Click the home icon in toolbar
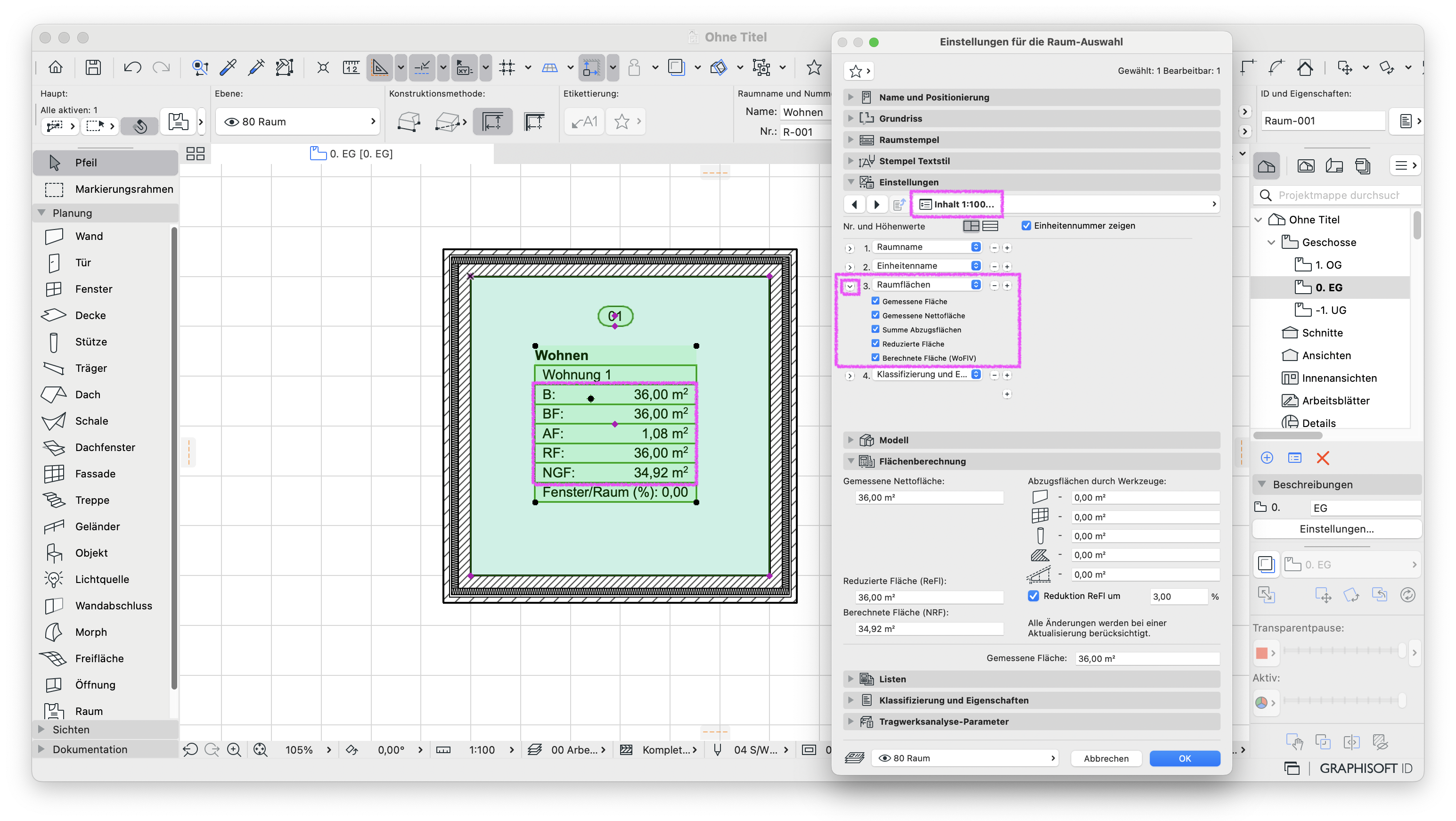 [x=56, y=68]
